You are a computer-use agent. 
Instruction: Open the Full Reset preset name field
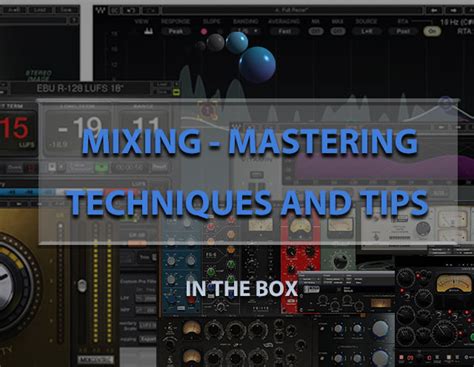[x=292, y=11]
